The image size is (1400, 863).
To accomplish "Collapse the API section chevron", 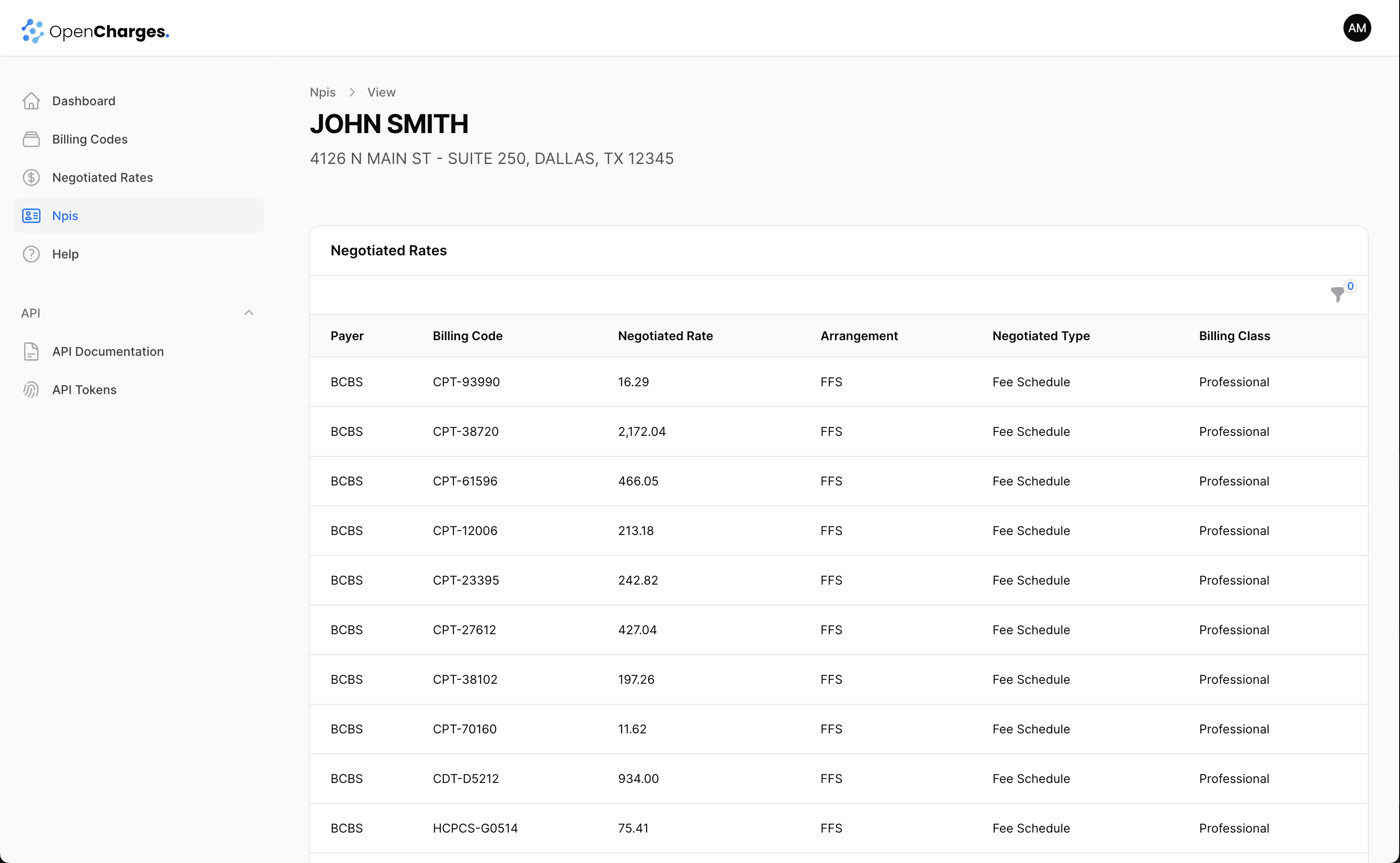I will click(249, 313).
